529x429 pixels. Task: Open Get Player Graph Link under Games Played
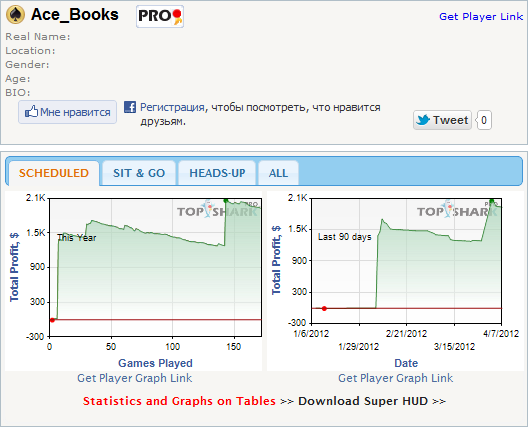135,378
